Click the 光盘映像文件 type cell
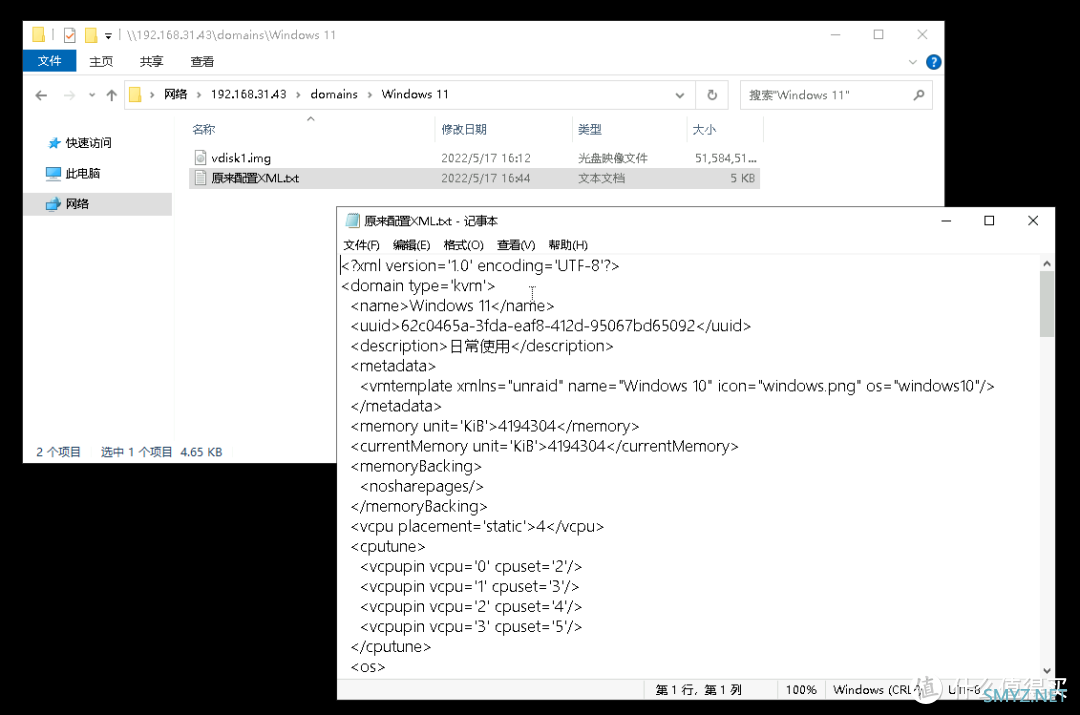The height and width of the screenshot is (715, 1080). 612,158
